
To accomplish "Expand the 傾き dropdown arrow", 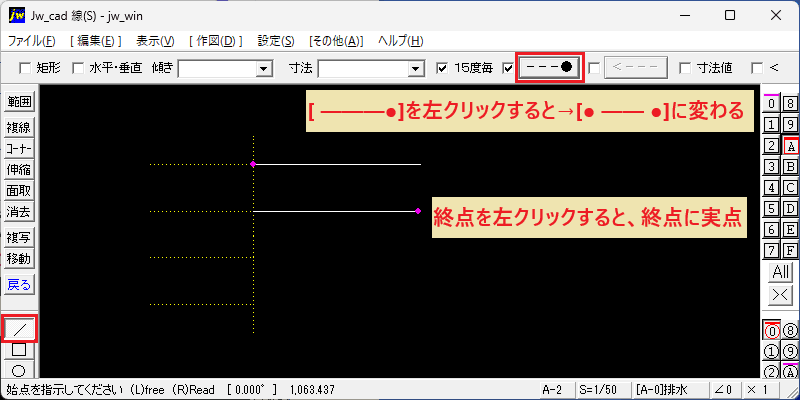I will [x=264, y=68].
